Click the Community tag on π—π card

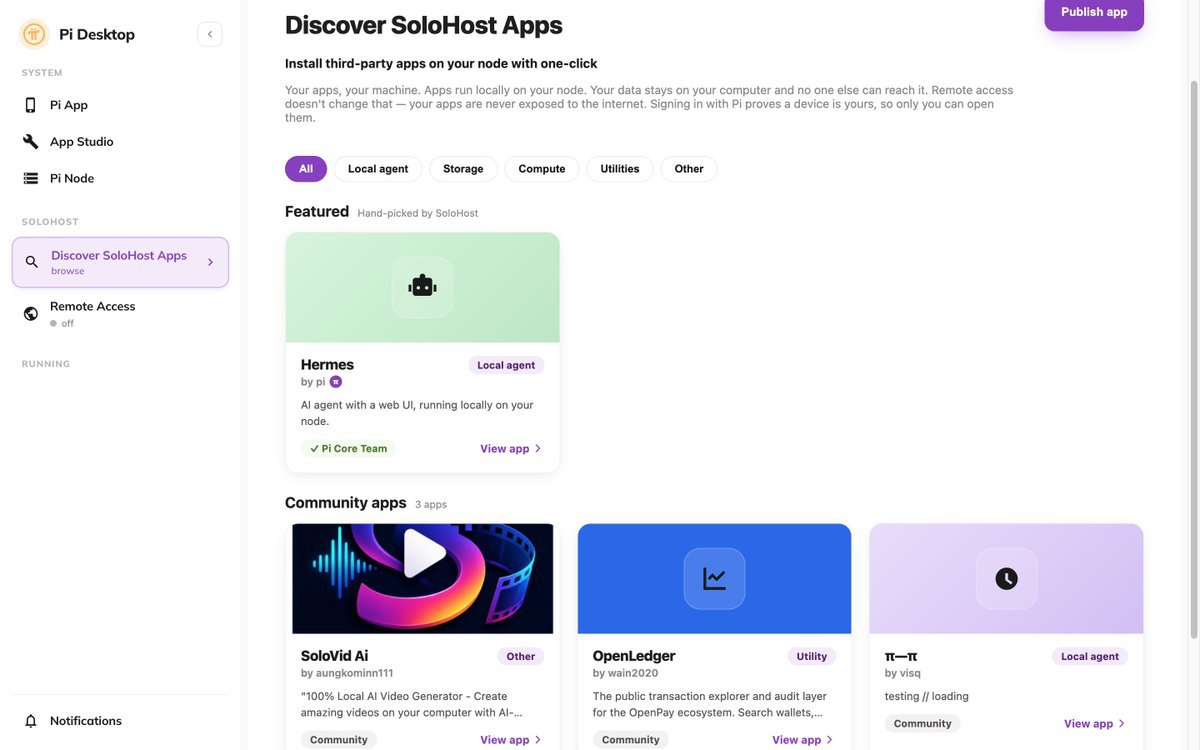click(x=923, y=723)
